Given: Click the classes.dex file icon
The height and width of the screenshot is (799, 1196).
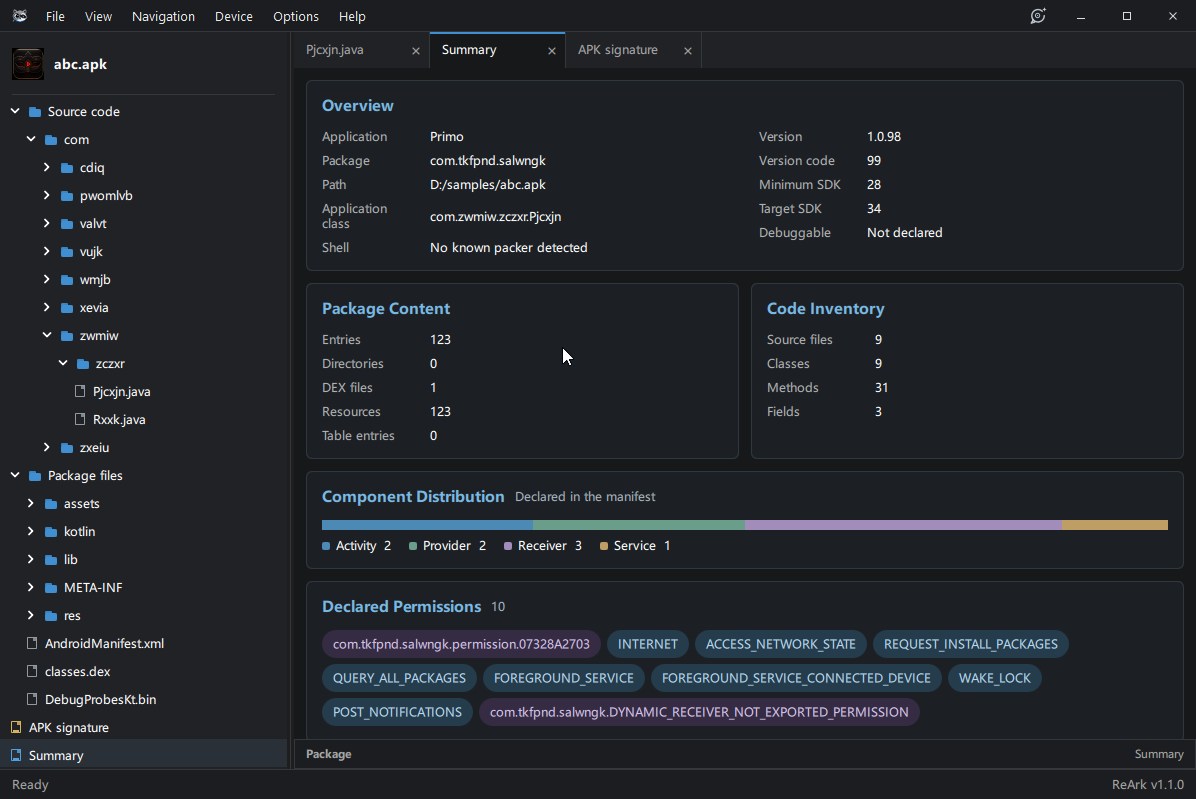Looking at the screenshot, I should 32,672.
